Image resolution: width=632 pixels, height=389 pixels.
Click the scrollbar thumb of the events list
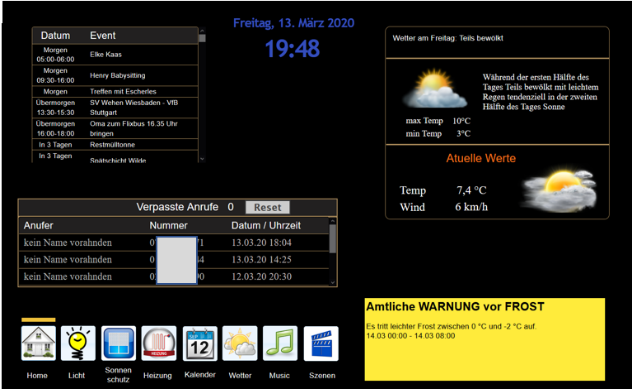[202, 38]
